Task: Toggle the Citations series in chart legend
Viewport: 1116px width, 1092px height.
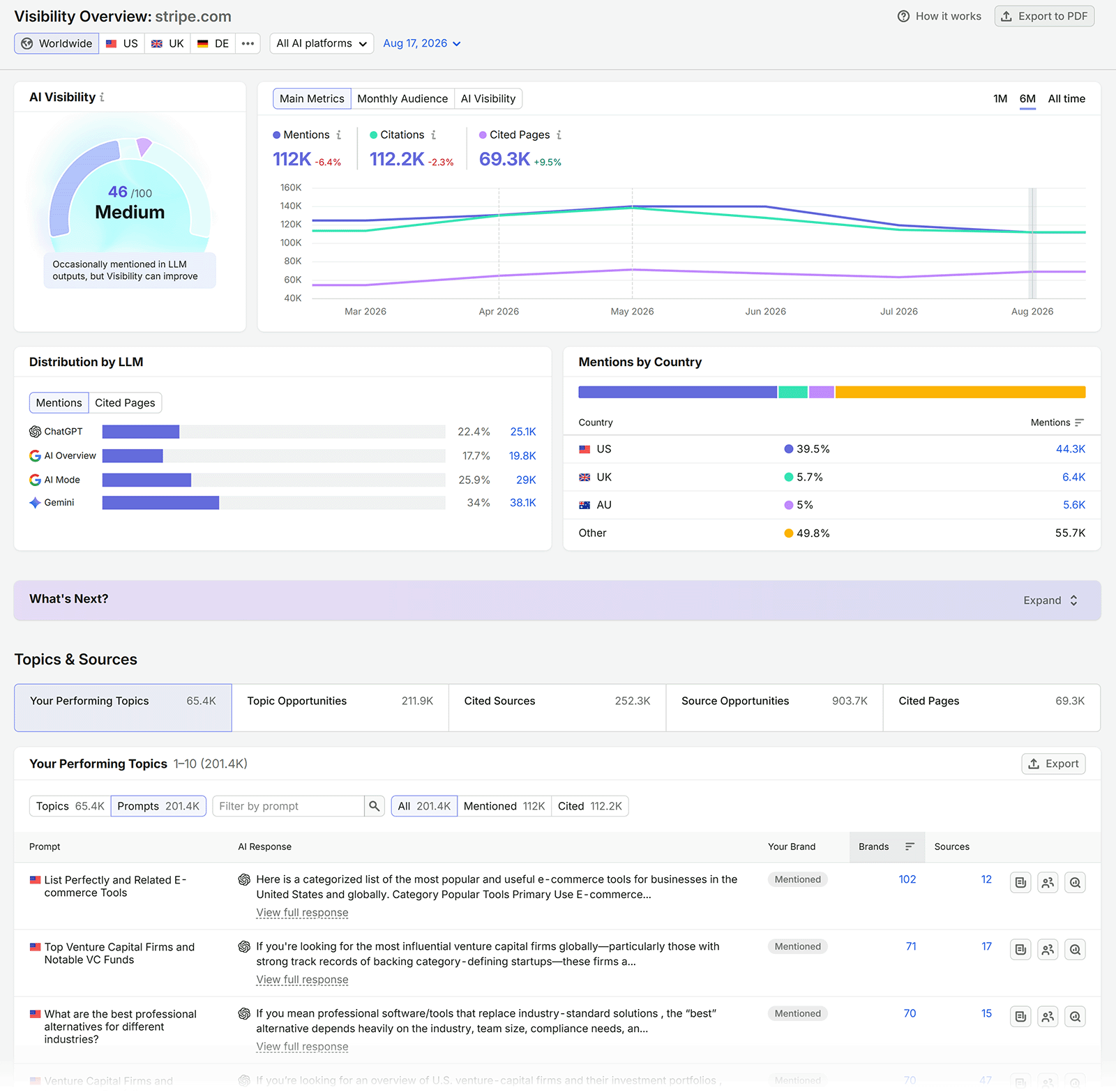Action: click(x=397, y=135)
